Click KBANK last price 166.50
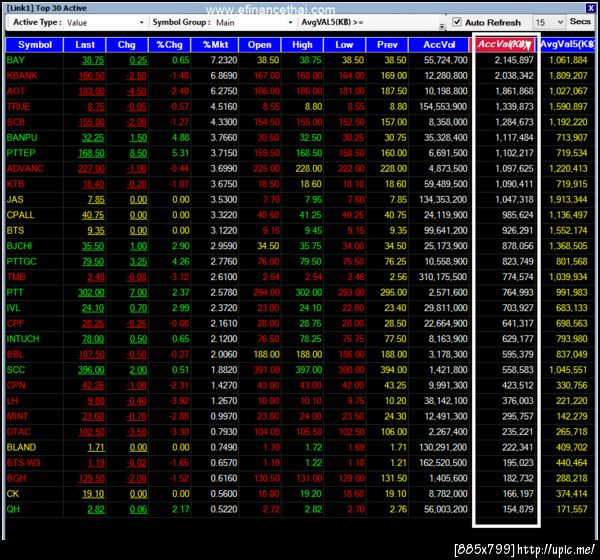600x560 pixels. 91,76
